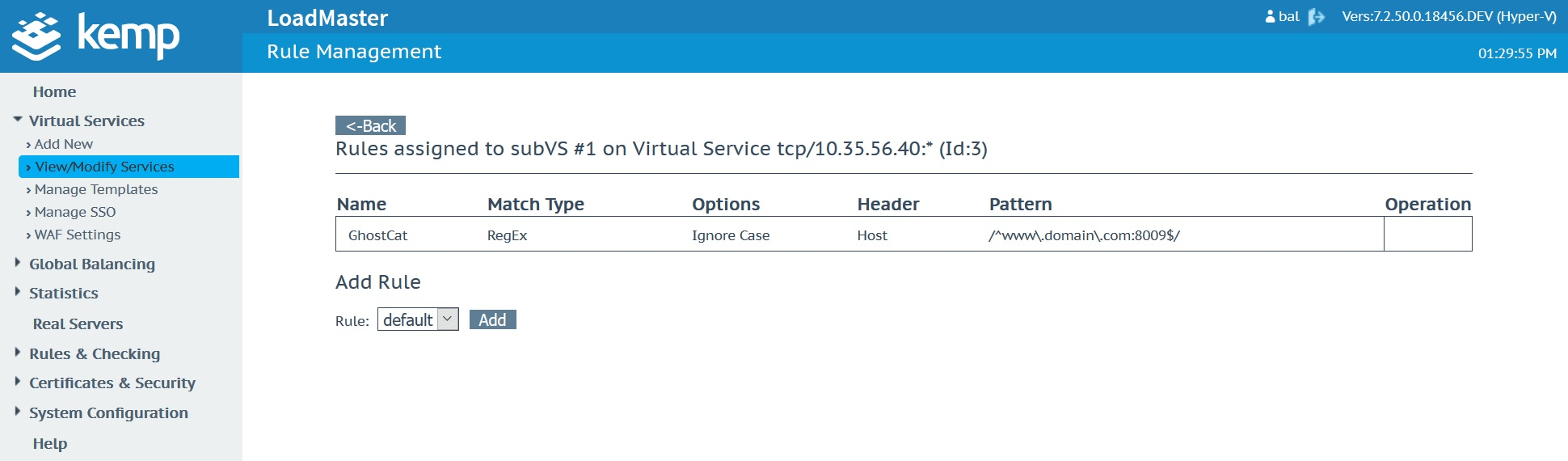Expand the Global Balancing section
This screenshot has width=1568, height=461.
[x=18, y=263]
